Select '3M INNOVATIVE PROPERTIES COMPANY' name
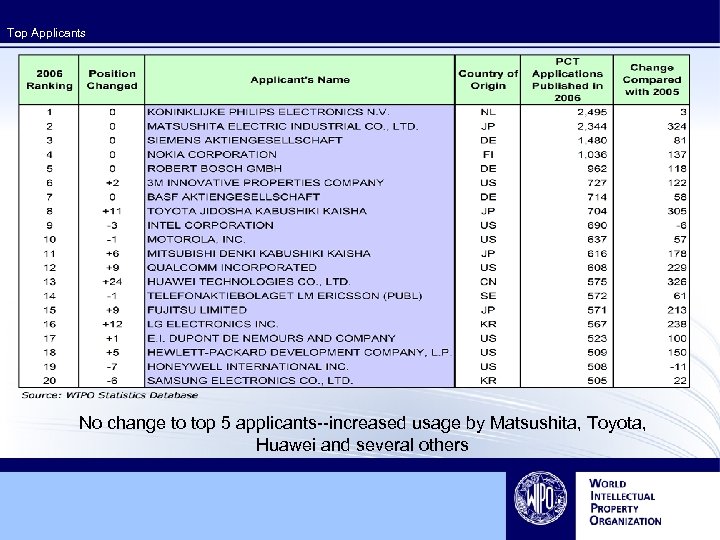 pos(265,183)
